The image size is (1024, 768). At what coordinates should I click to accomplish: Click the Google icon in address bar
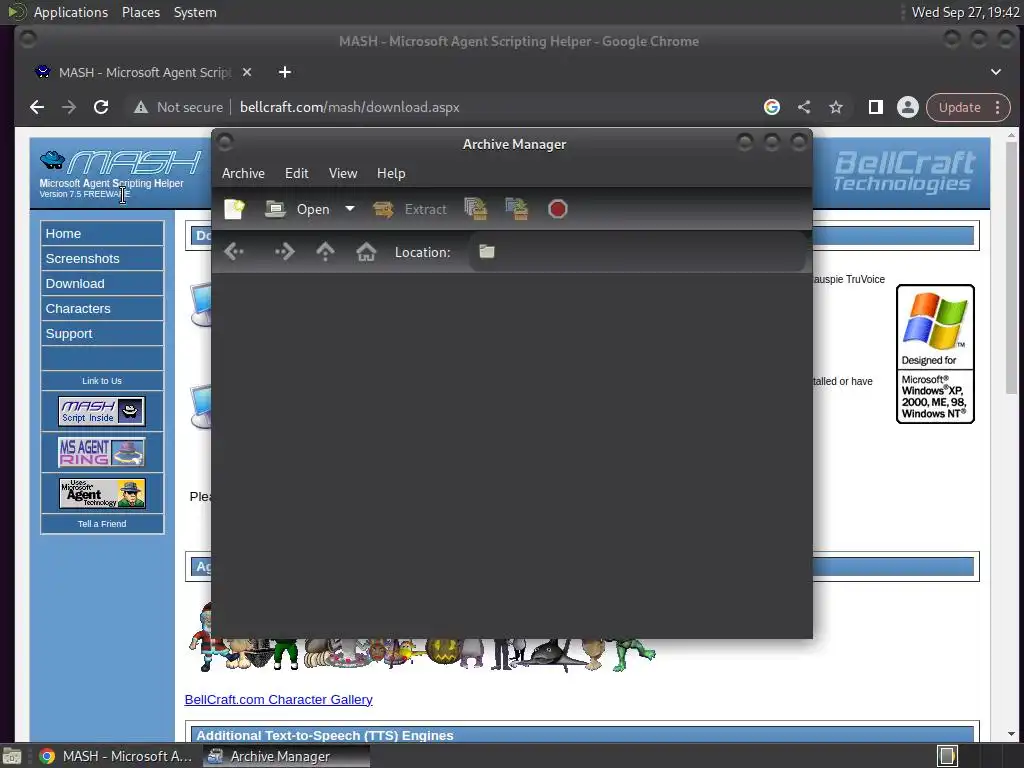tap(772, 107)
